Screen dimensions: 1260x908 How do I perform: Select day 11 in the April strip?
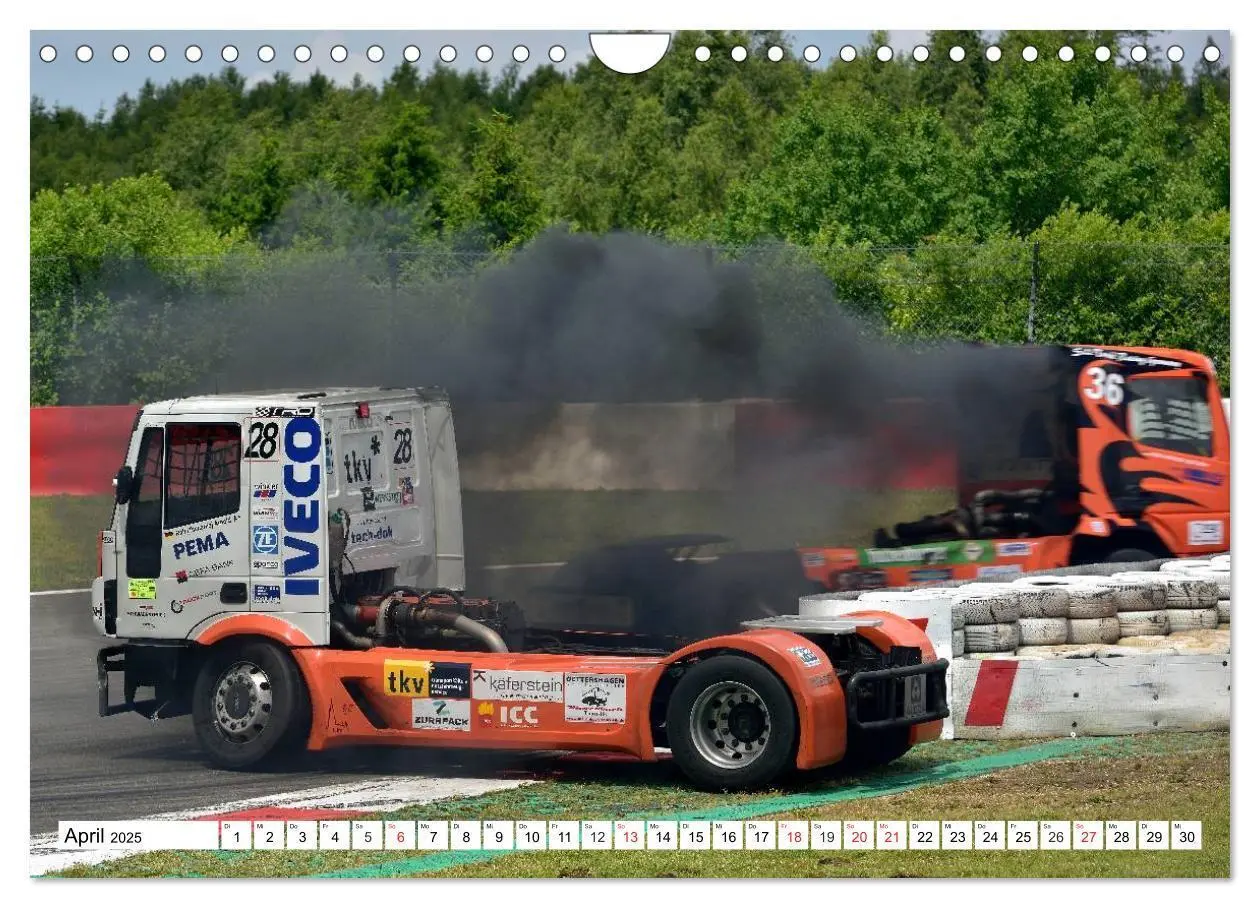click(564, 836)
